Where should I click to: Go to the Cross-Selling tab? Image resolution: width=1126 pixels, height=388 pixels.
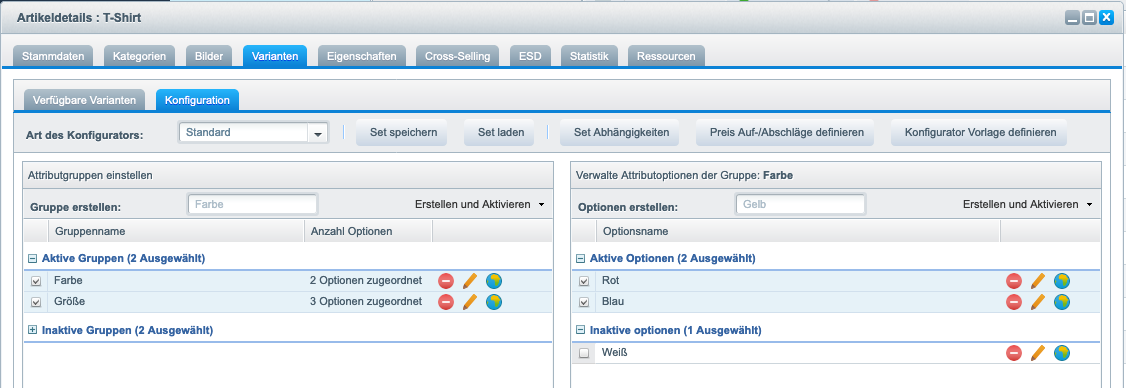coord(457,56)
